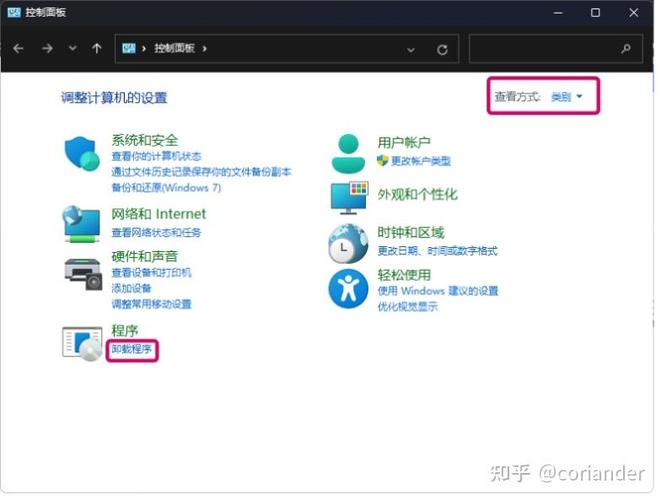Click the Control Panel title bar icon
The width and height of the screenshot is (661, 500).
click(x=13, y=12)
